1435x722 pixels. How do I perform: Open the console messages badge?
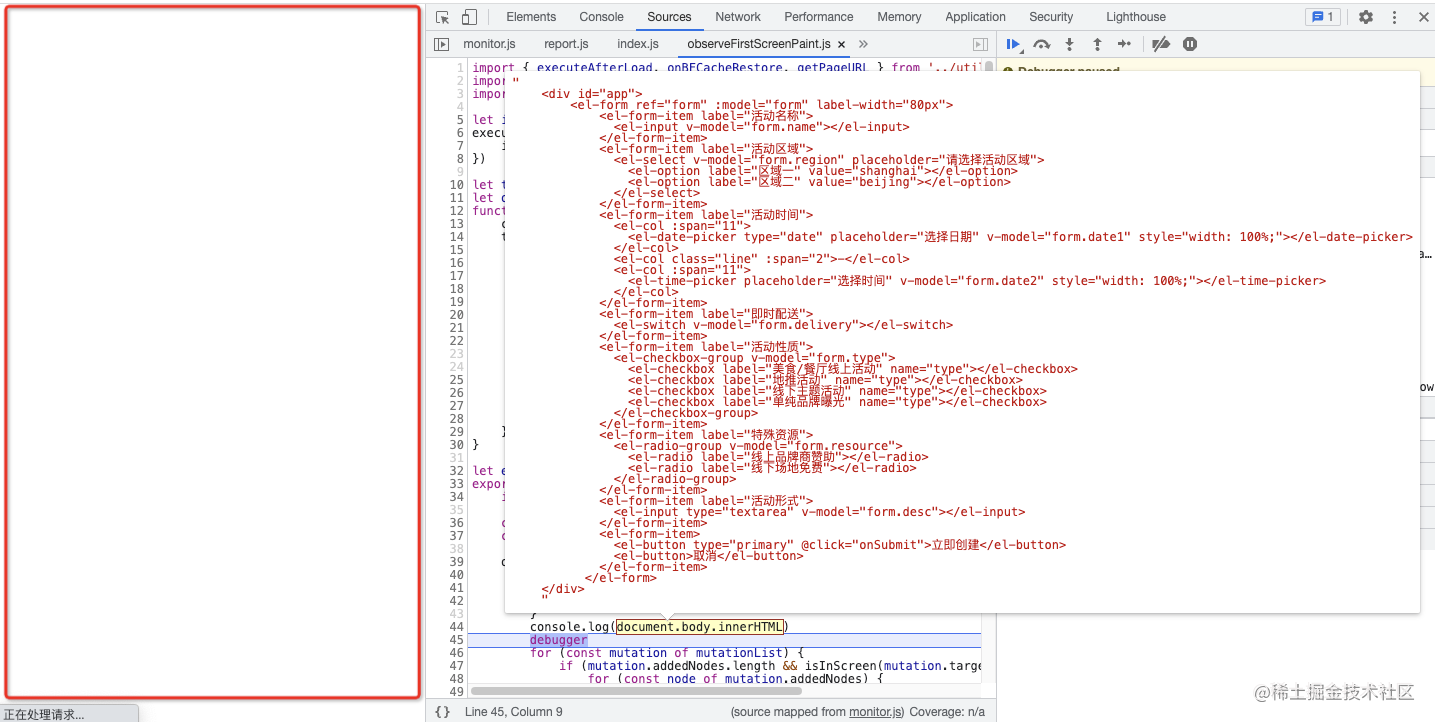point(1323,17)
